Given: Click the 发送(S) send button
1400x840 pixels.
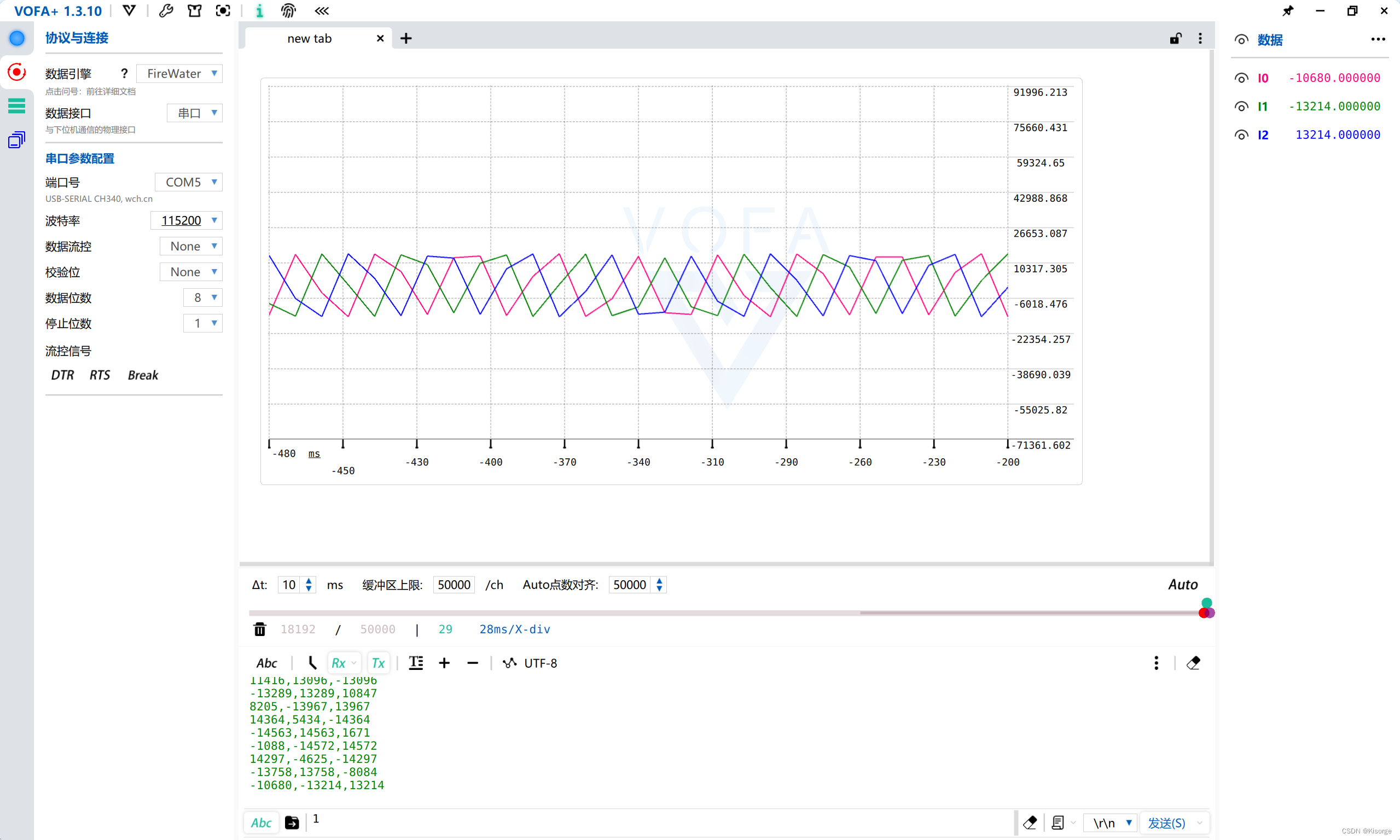Looking at the screenshot, I should point(1166,822).
